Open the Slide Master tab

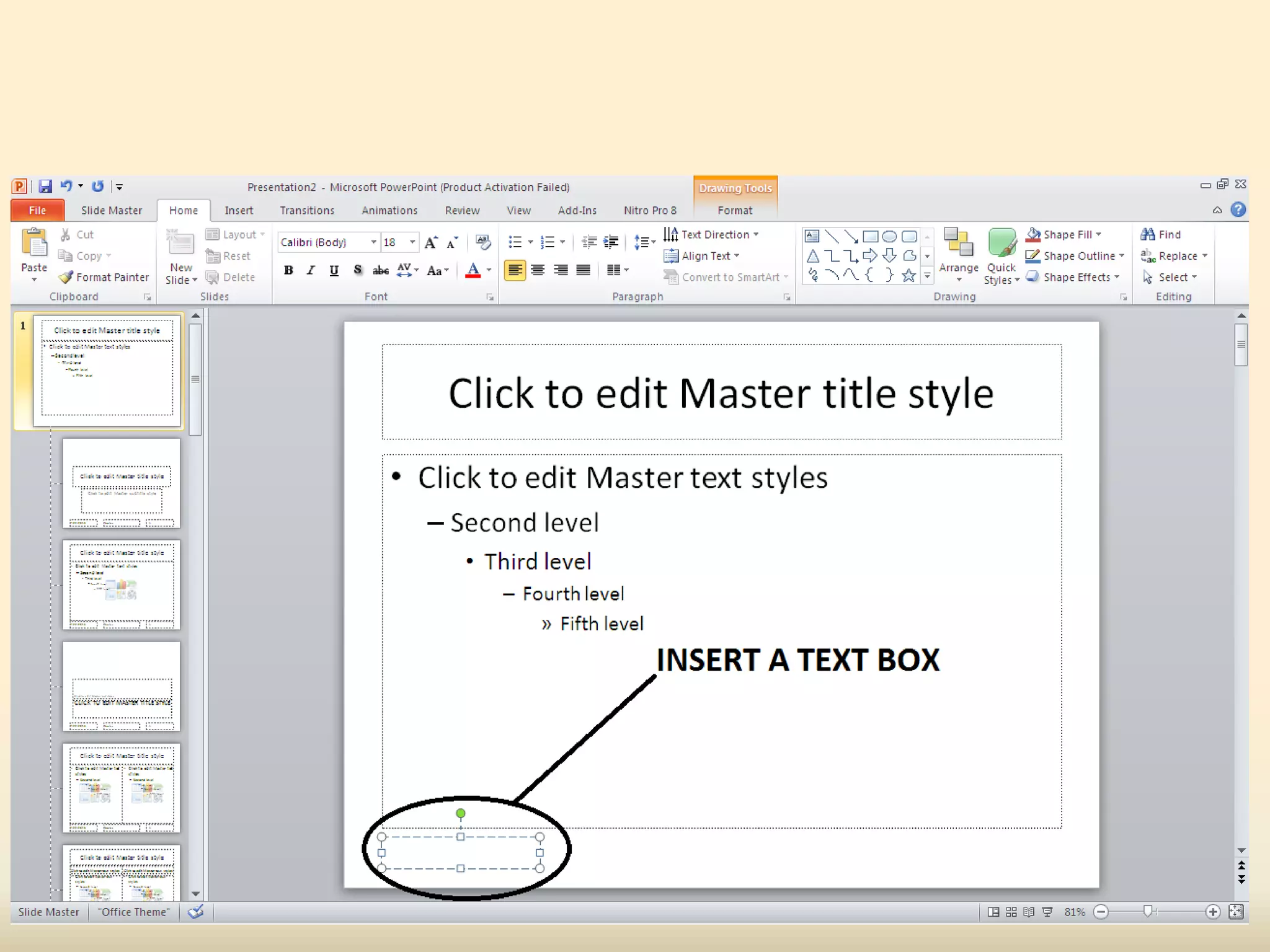point(112,210)
